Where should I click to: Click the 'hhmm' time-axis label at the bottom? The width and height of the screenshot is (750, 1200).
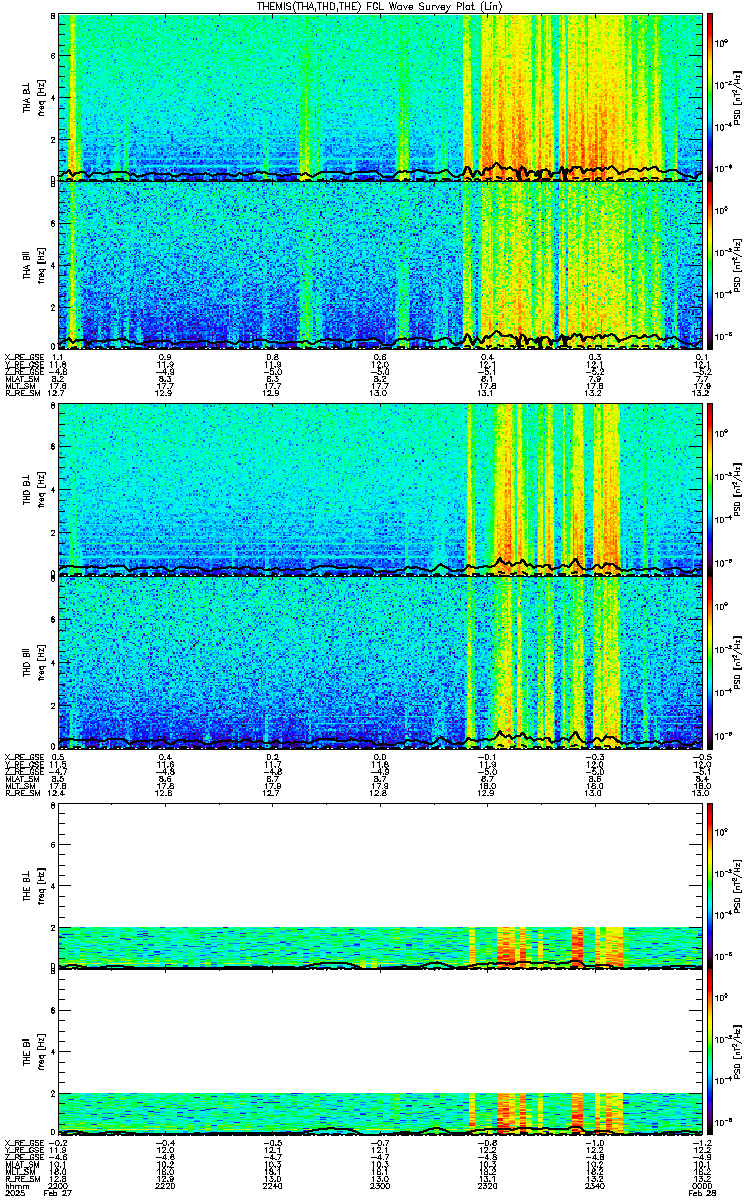point(15,1188)
